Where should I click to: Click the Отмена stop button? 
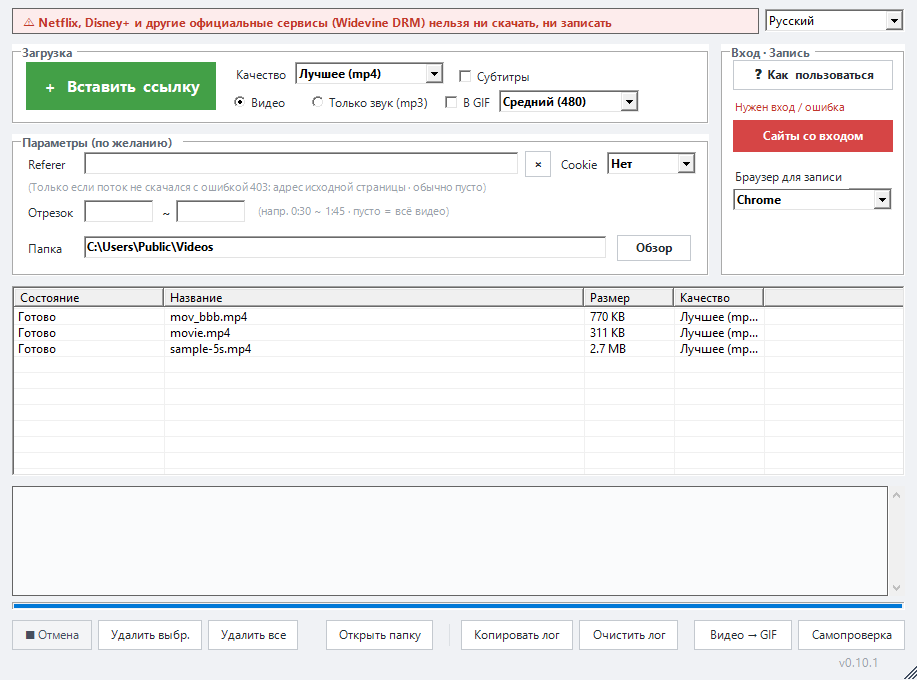click(x=52, y=635)
